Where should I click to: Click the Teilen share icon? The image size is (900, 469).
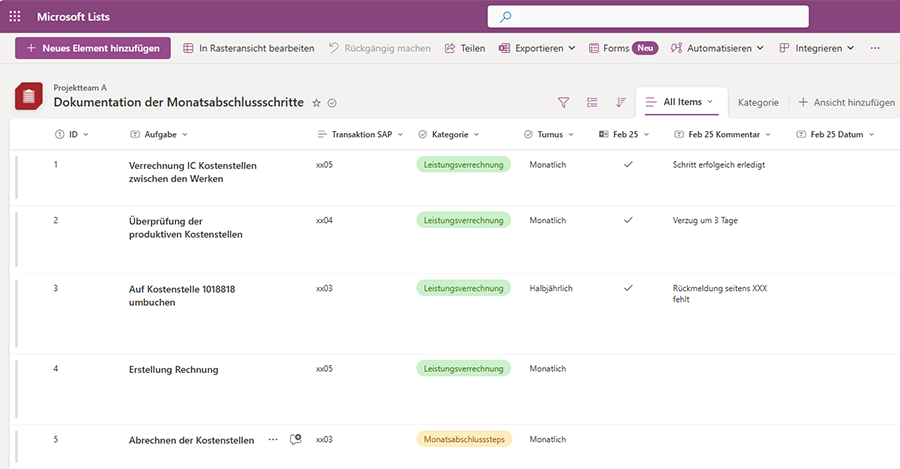click(450, 48)
